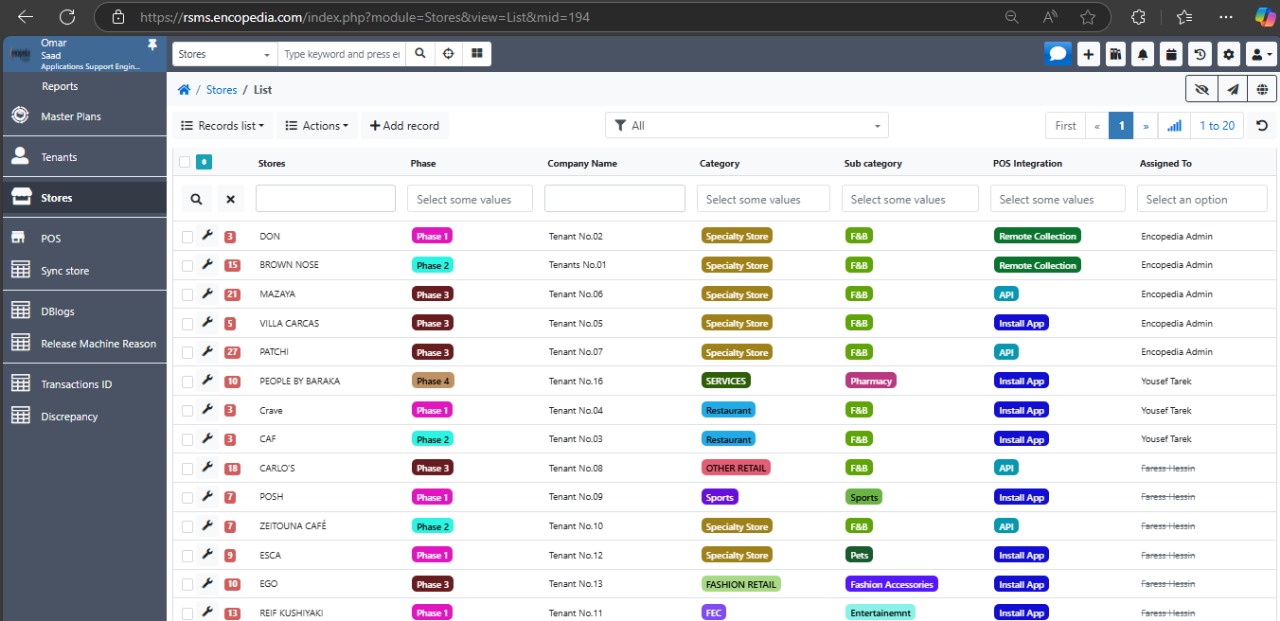The width and height of the screenshot is (1280, 621).
Task: Click the history clock icon
Action: (x=1200, y=54)
